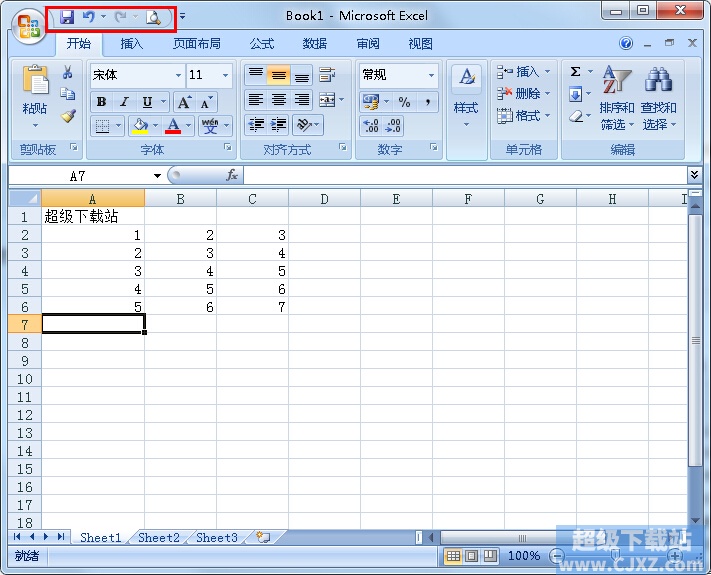
Task: Activate the Format Painter brush
Action: coord(68,117)
